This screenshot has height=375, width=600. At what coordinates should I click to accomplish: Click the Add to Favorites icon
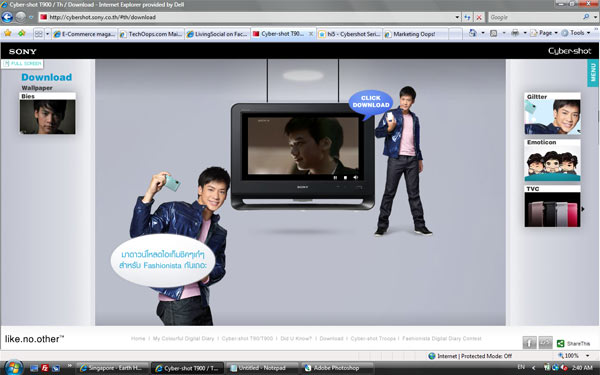tap(21, 33)
